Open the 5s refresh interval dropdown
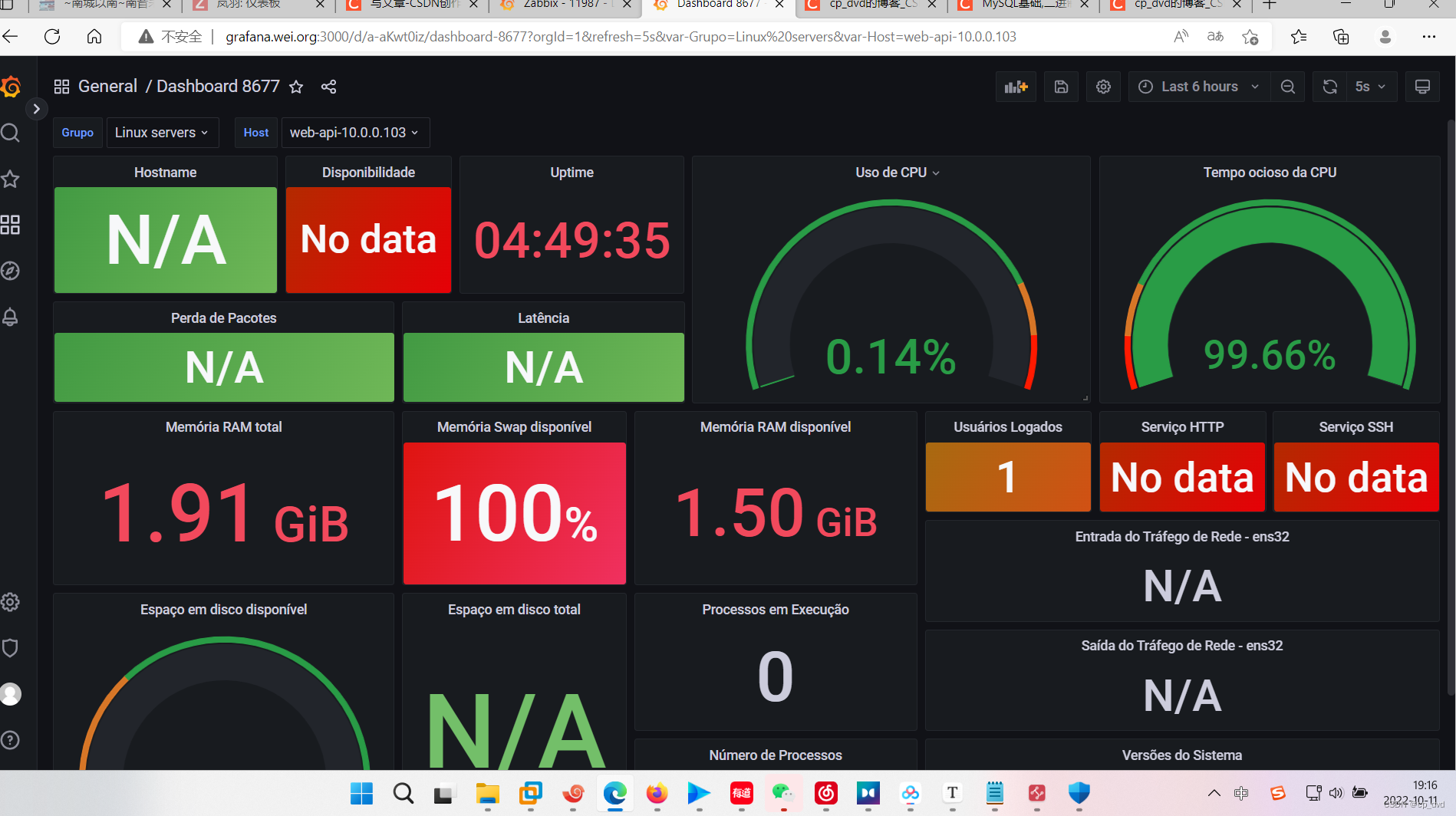Screen dimensions: 1456x816 click(1370, 86)
